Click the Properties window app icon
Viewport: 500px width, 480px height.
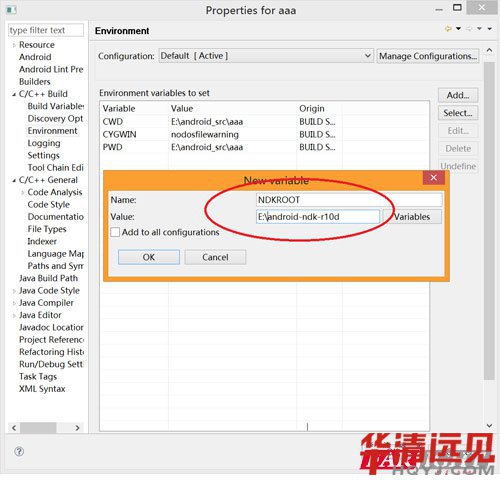click(11, 10)
